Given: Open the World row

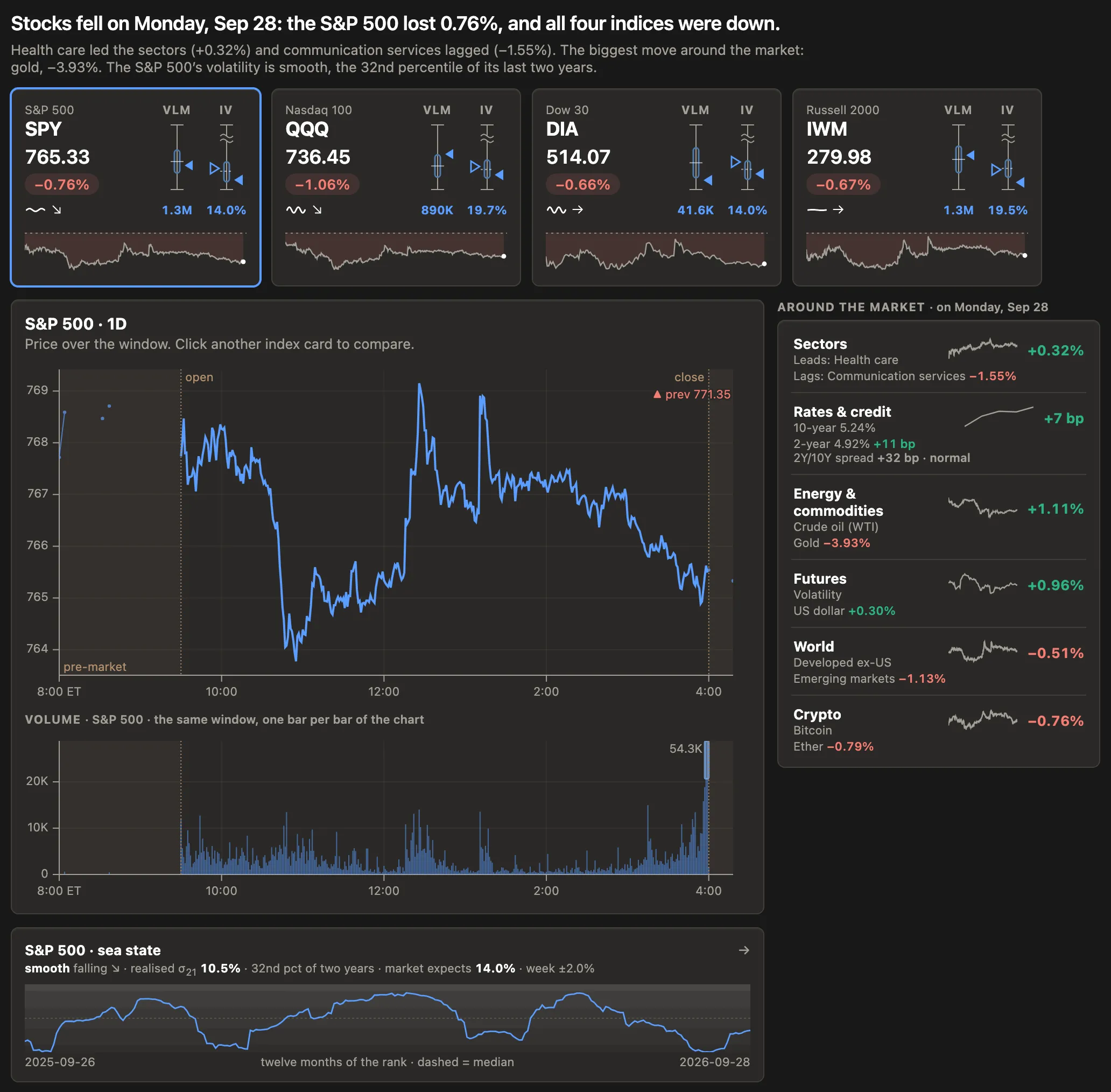Looking at the screenshot, I should pyautogui.click(x=938, y=662).
